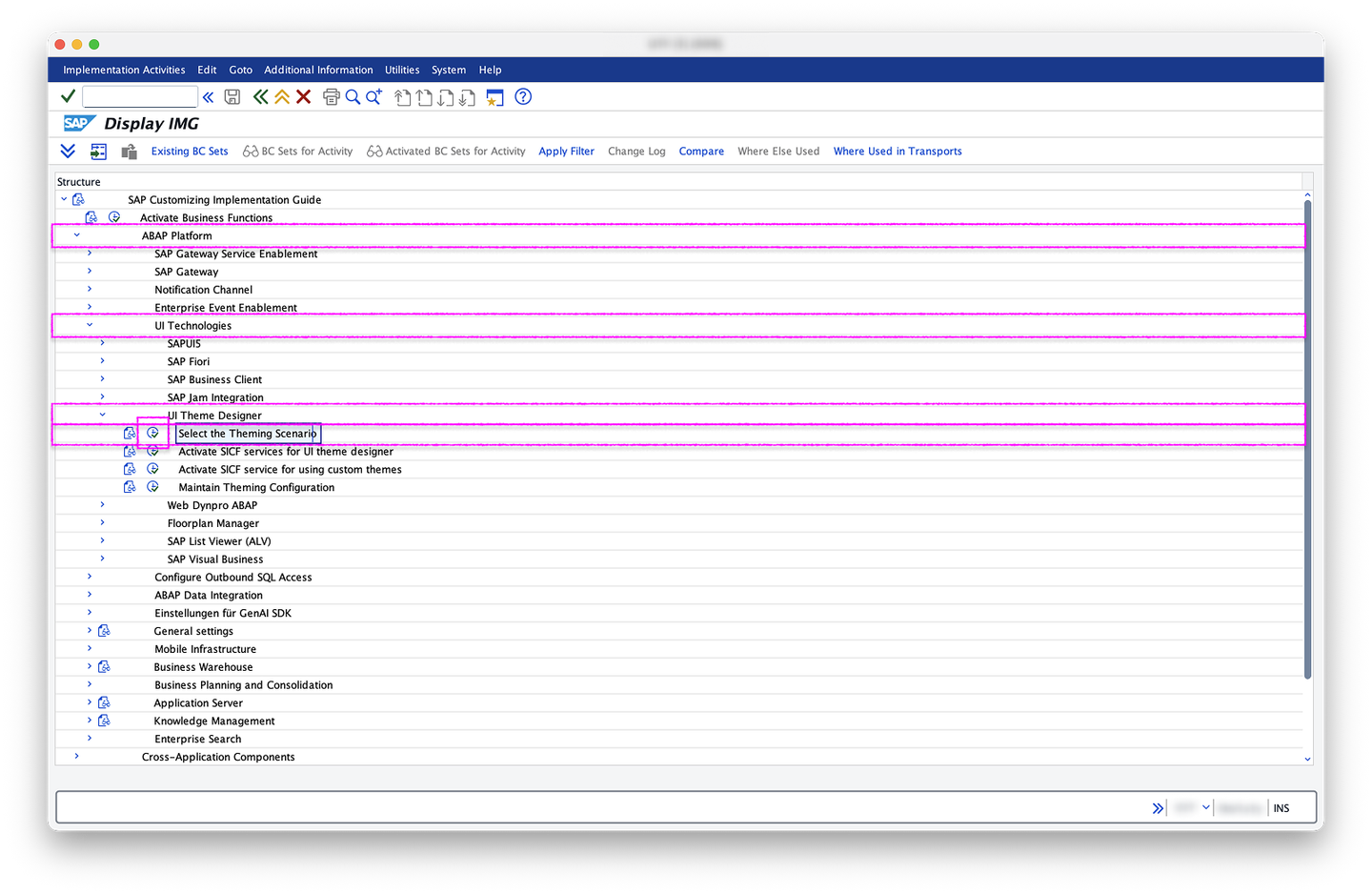The height and width of the screenshot is (894, 1372).
Task: Click the Find magnifier icon
Action: click(x=353, y=97)
